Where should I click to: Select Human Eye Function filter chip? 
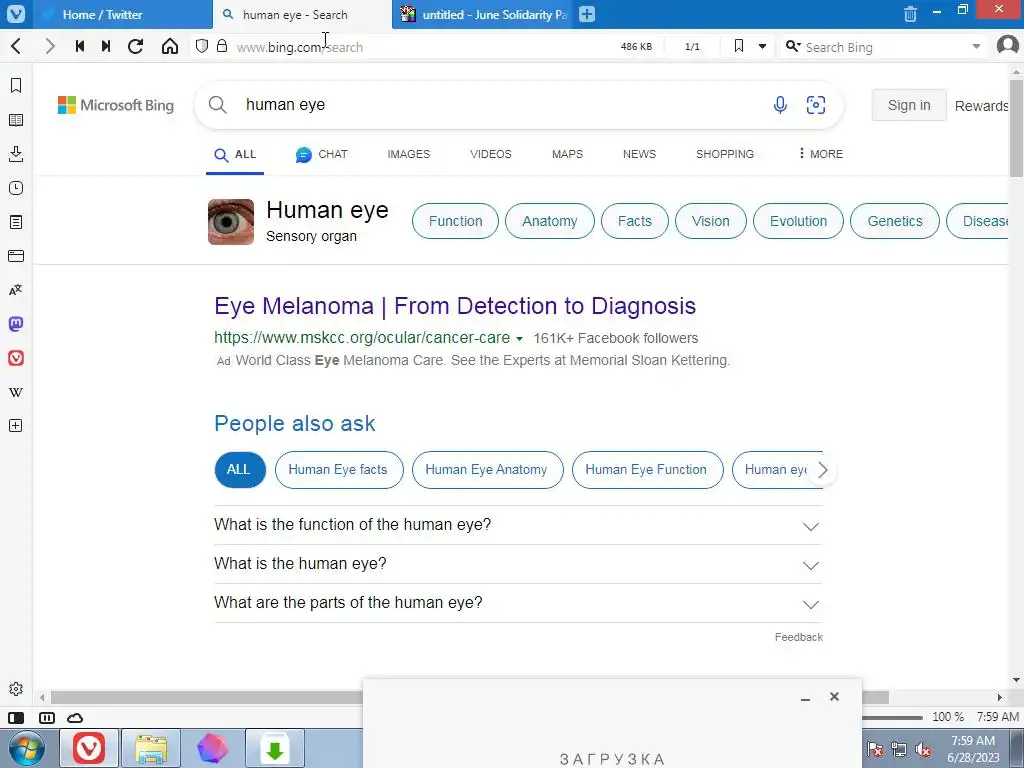(647, 470)
